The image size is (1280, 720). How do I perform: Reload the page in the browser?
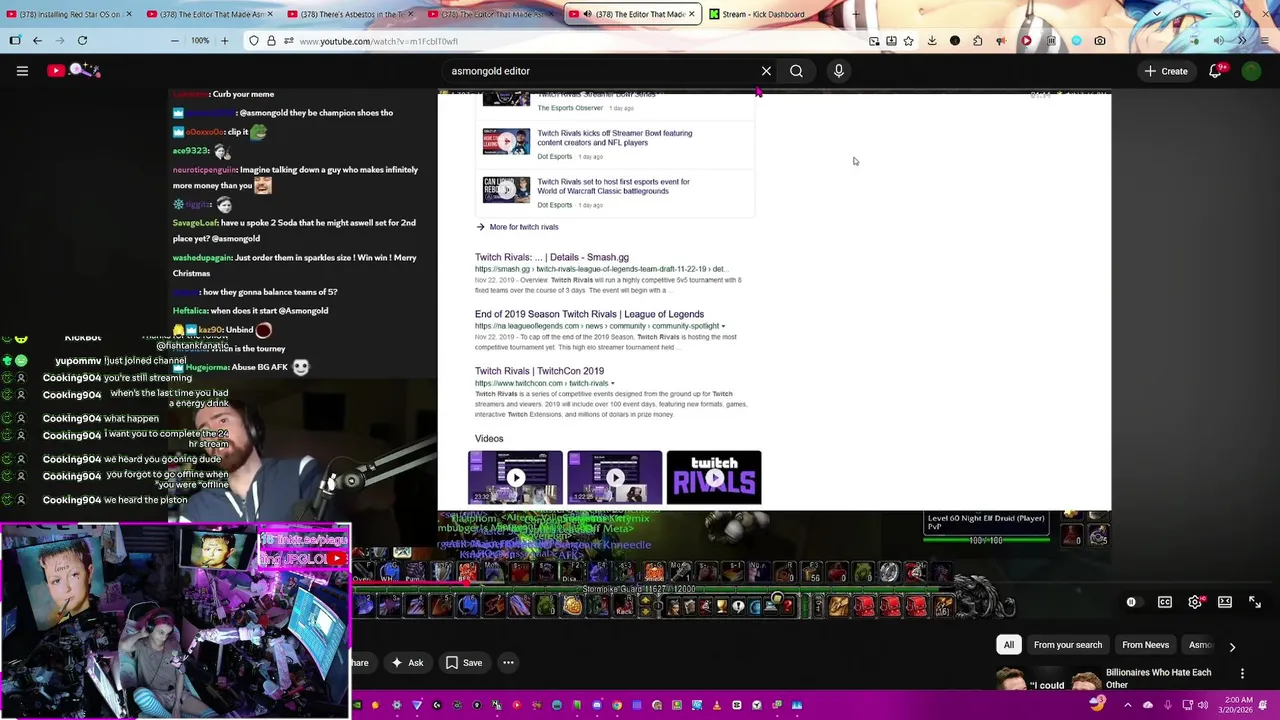click(82, 41)
